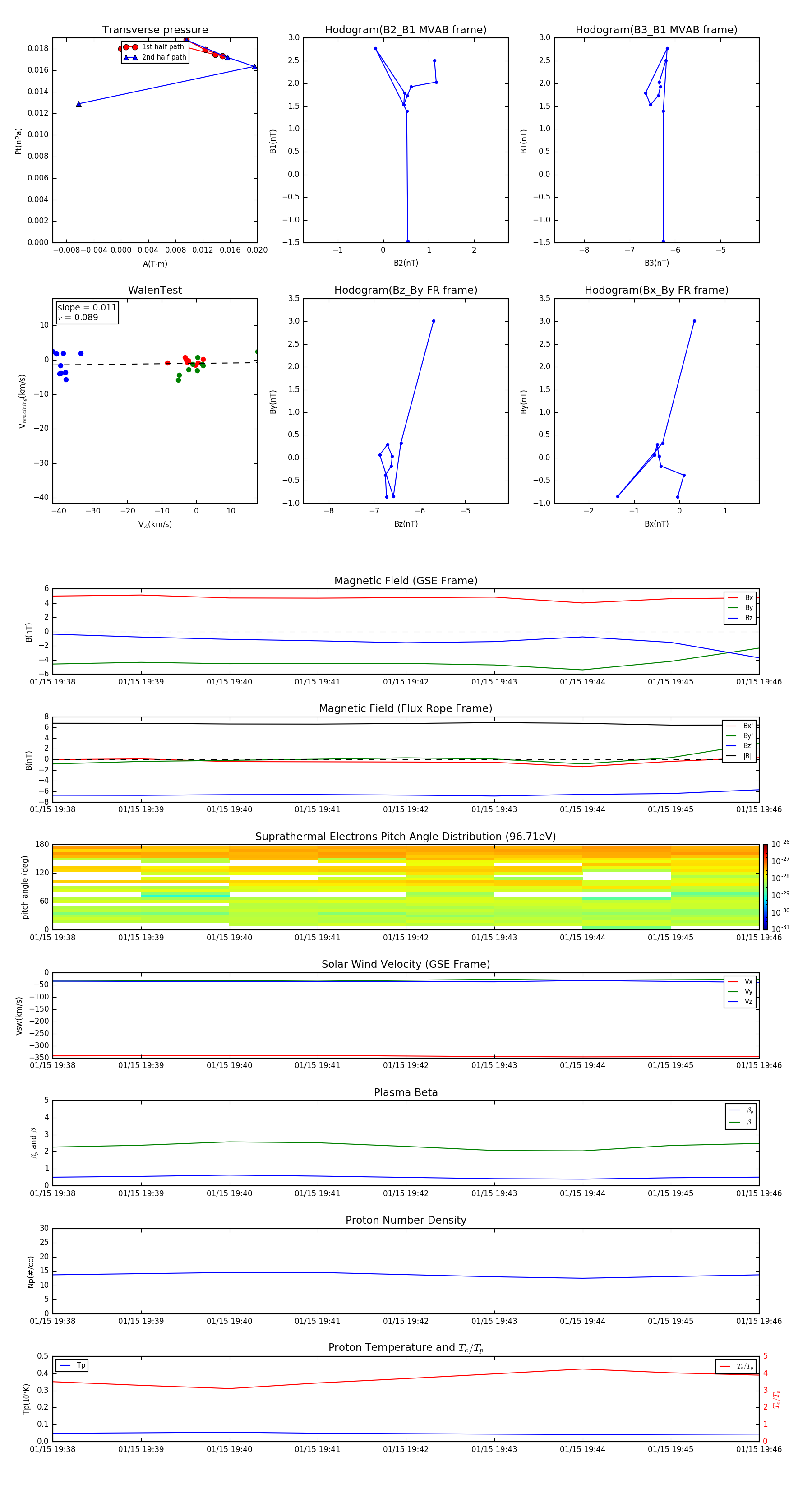Select the Vz legend entry
This screenshot has height=1489, width=812.
[x=740, y=1001]
